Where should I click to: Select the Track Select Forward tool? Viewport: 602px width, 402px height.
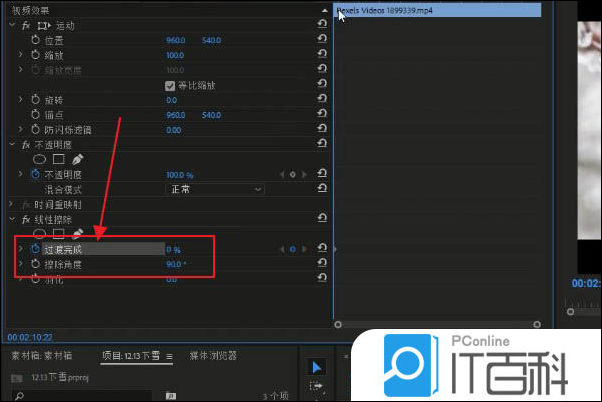click(x=316, y=385)
